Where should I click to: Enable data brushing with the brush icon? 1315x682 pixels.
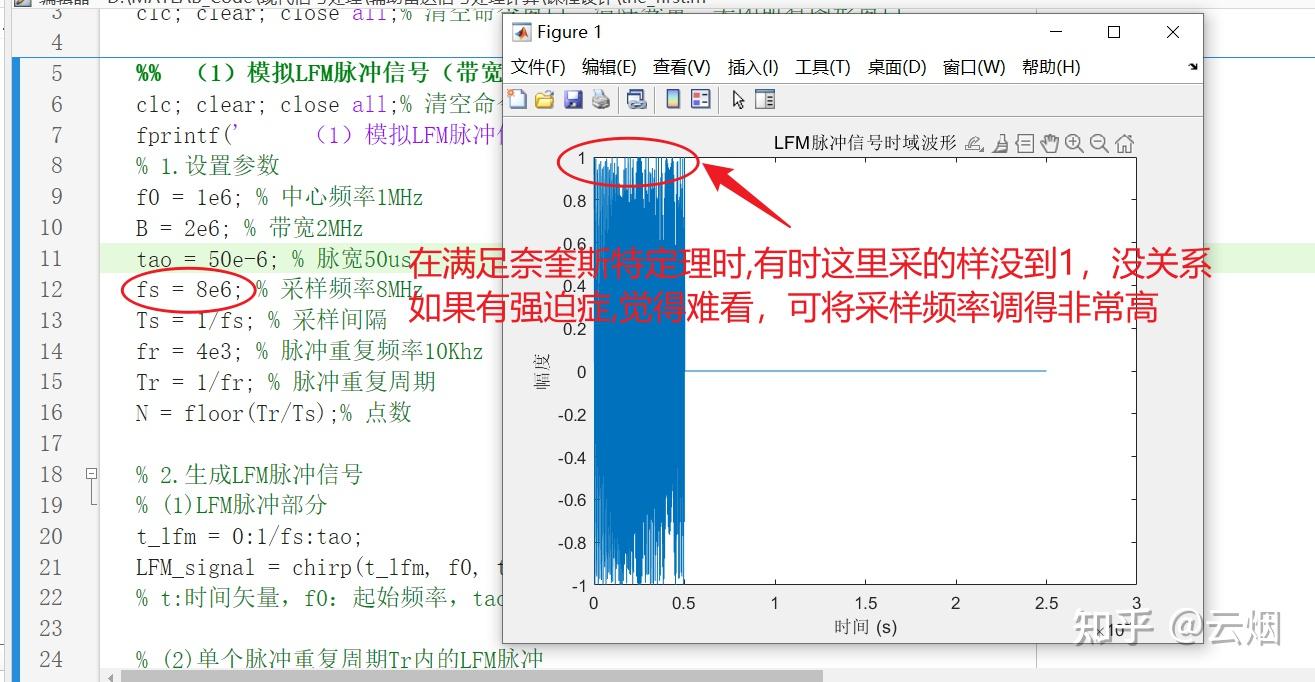point(1001,143)
